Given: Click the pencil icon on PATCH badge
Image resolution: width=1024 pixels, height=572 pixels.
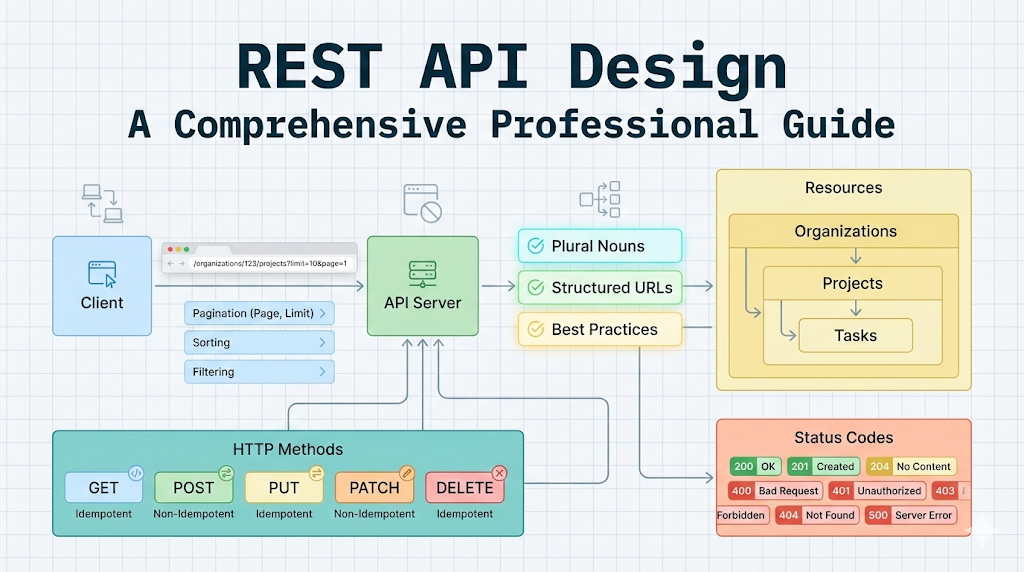Looking at the screenshot, I should (406, 473).
